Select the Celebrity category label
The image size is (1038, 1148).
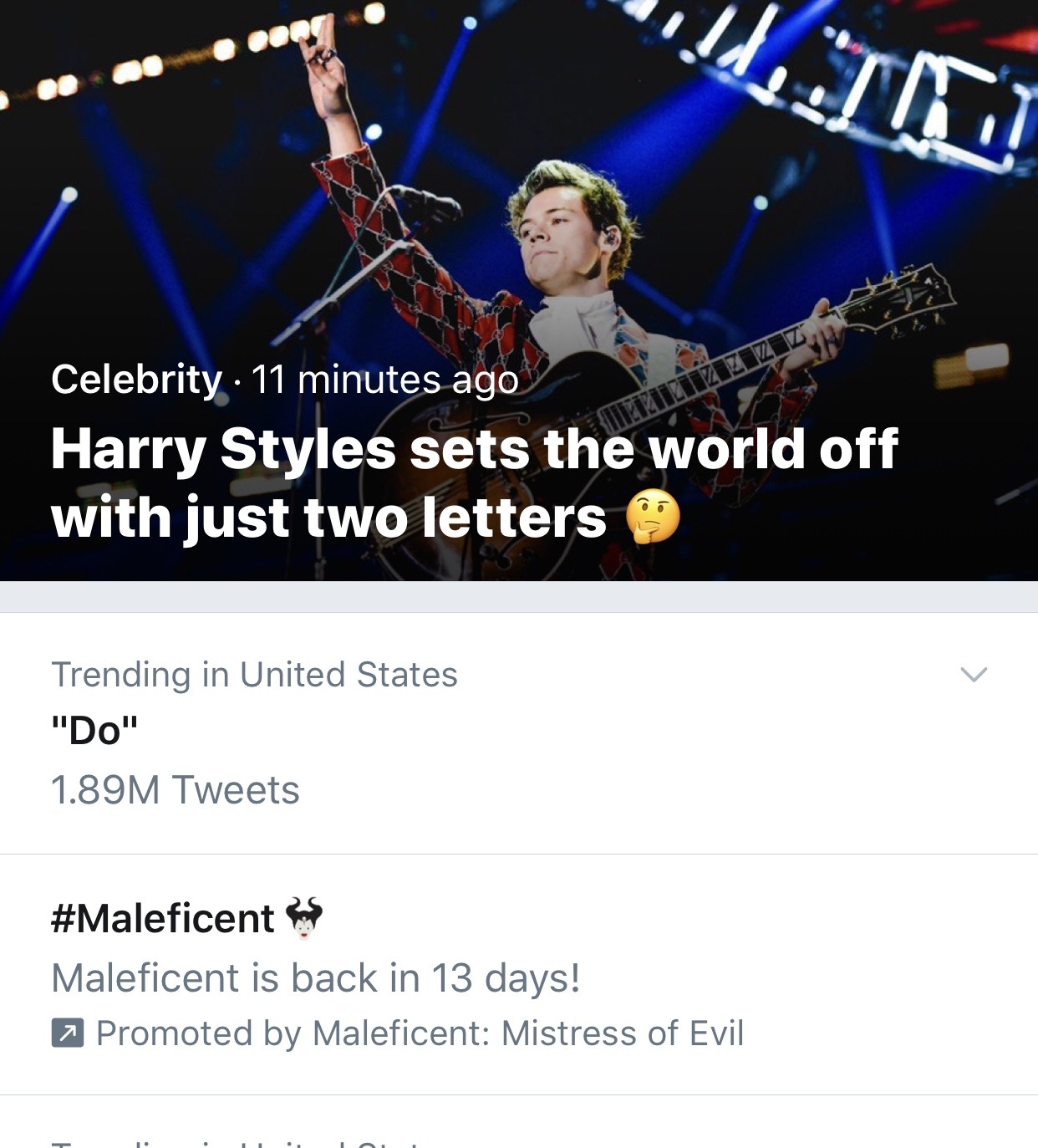click(136, 380)
